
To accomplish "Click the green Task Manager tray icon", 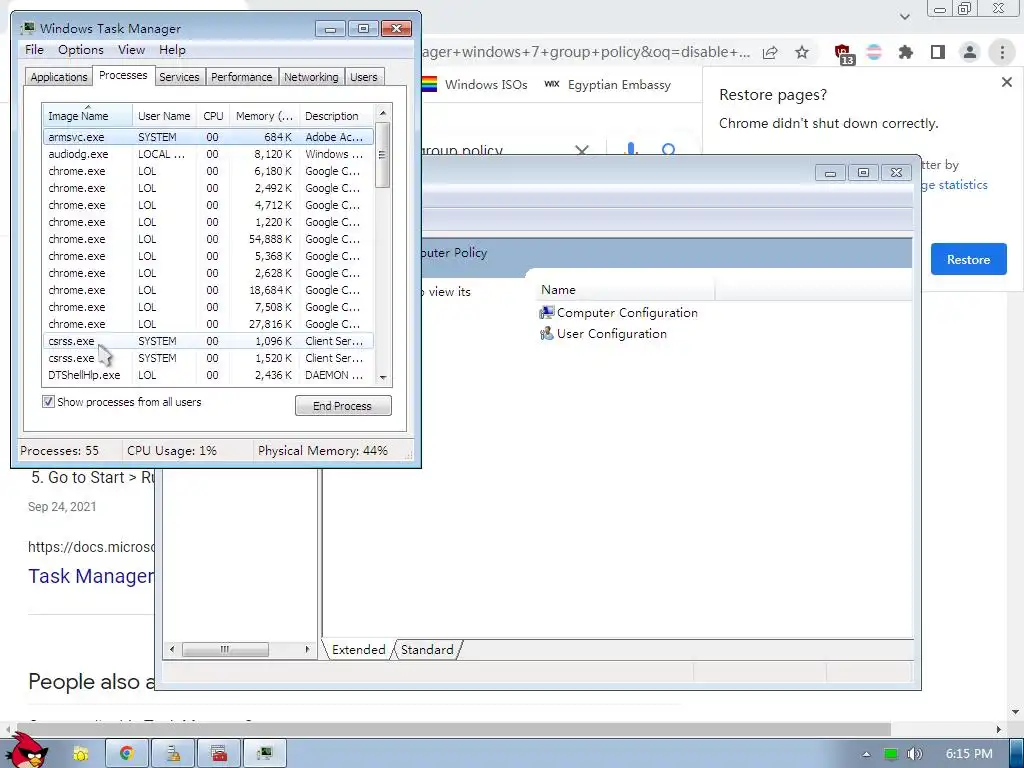I will click(890, 754).
